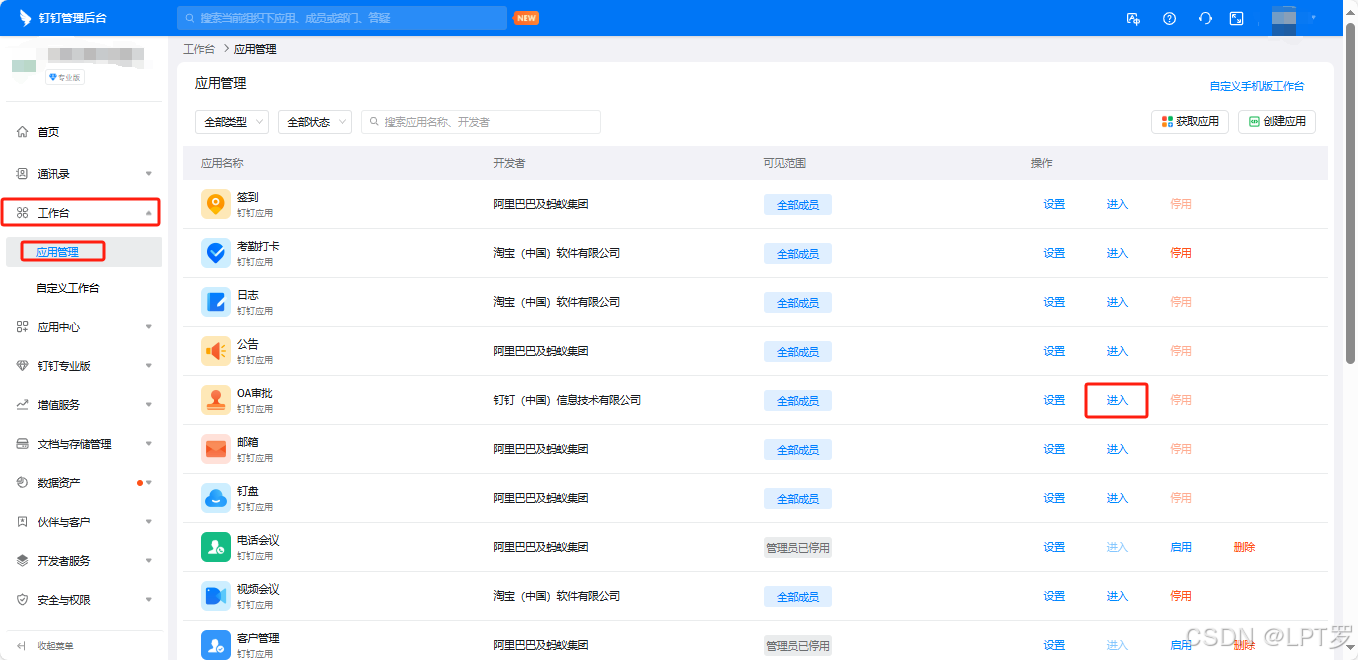Viewport: 1358px width, 660px height.
Task: Open 工作台 breadcrumb link
Action: tap(199, 49)
